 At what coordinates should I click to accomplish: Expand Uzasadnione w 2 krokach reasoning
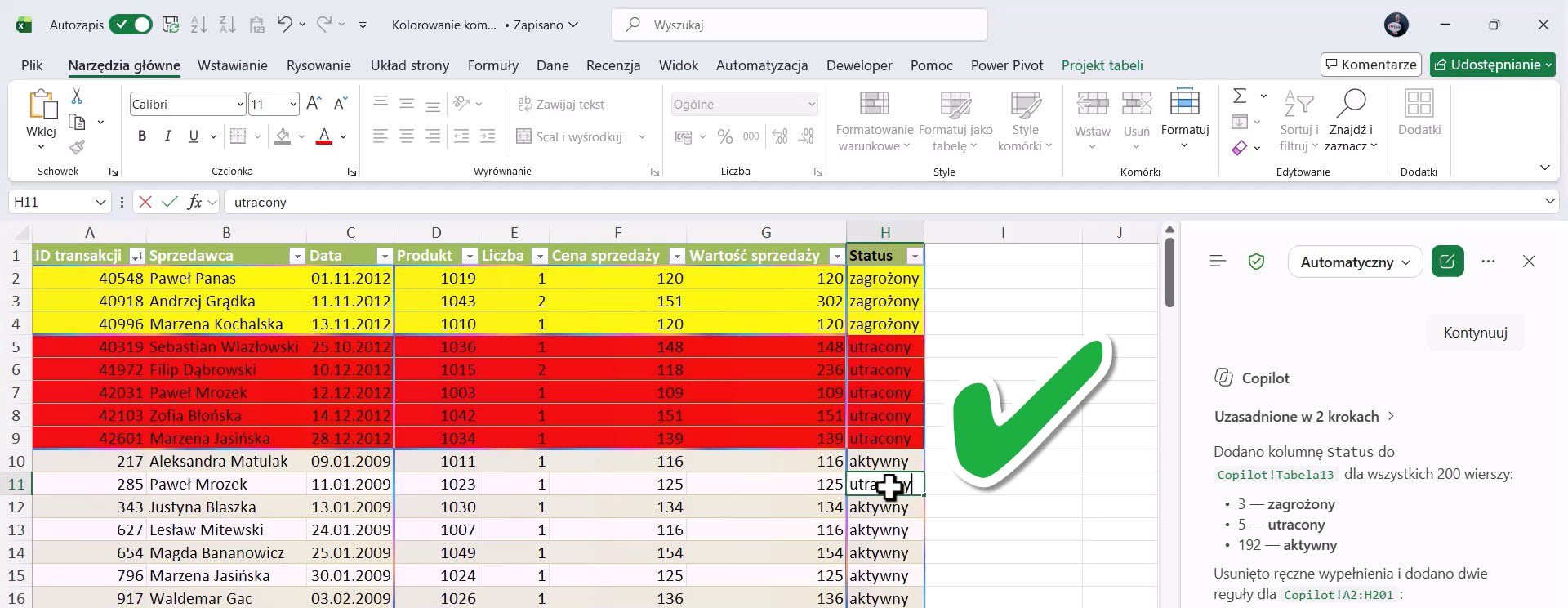[1304, 417]
